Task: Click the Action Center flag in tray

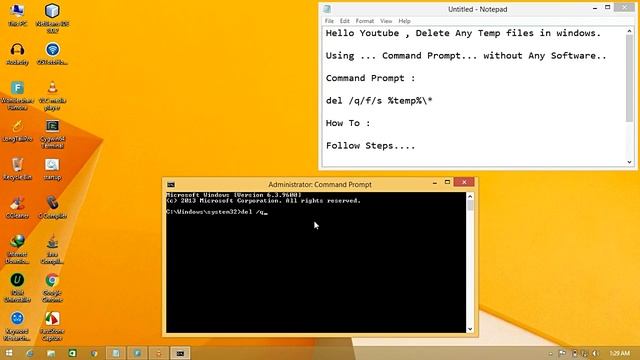Action: point(562,353)
